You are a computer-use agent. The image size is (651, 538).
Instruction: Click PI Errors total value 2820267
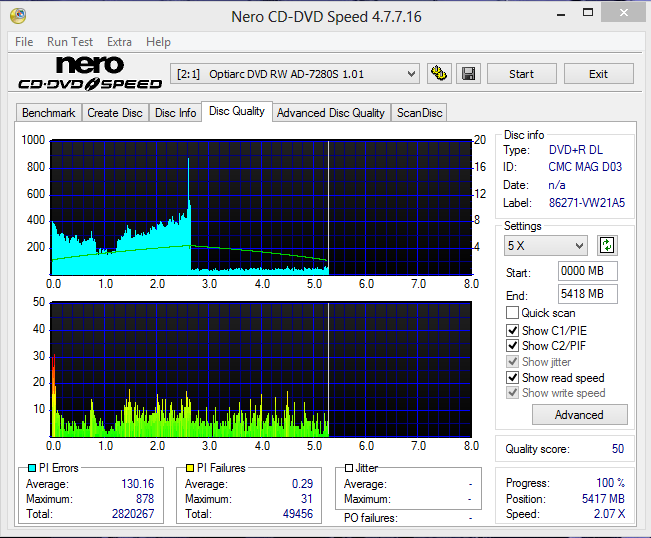pyautogui.click(x=133, y=514)
